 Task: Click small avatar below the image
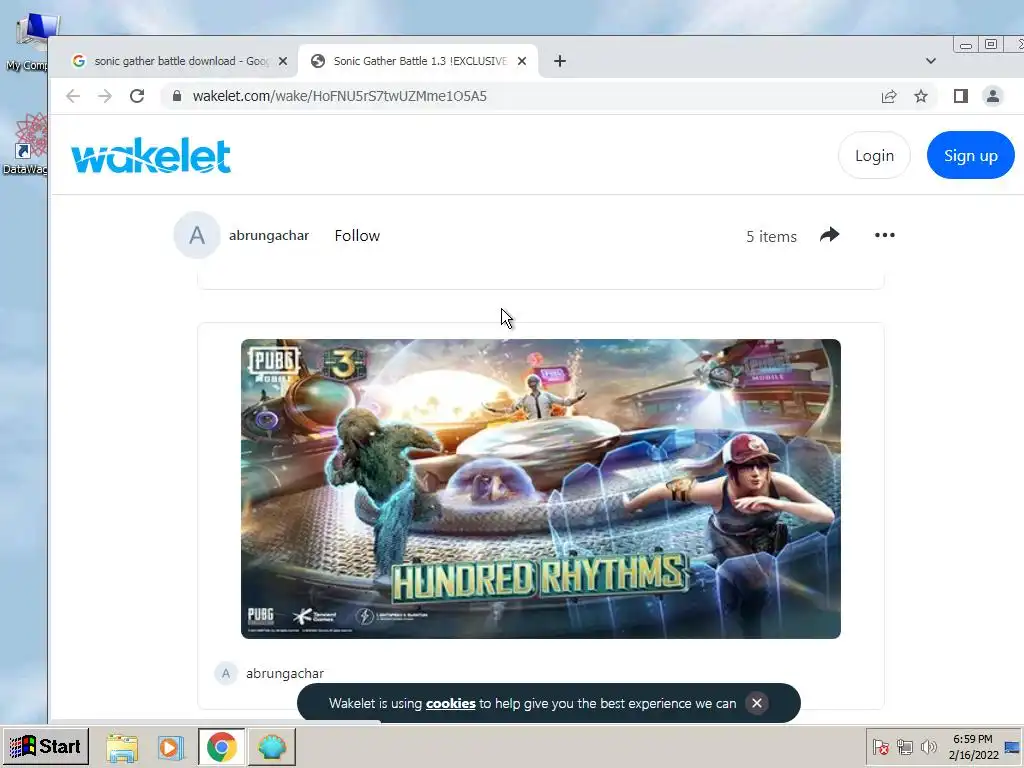point(226,673)
